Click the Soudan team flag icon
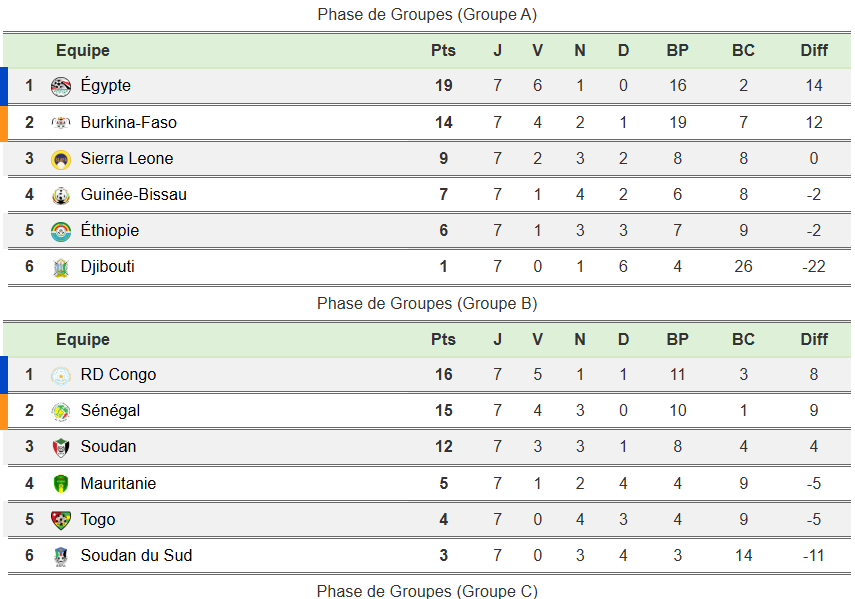This screenshot has width=855, height=599. tap(61, 448)
